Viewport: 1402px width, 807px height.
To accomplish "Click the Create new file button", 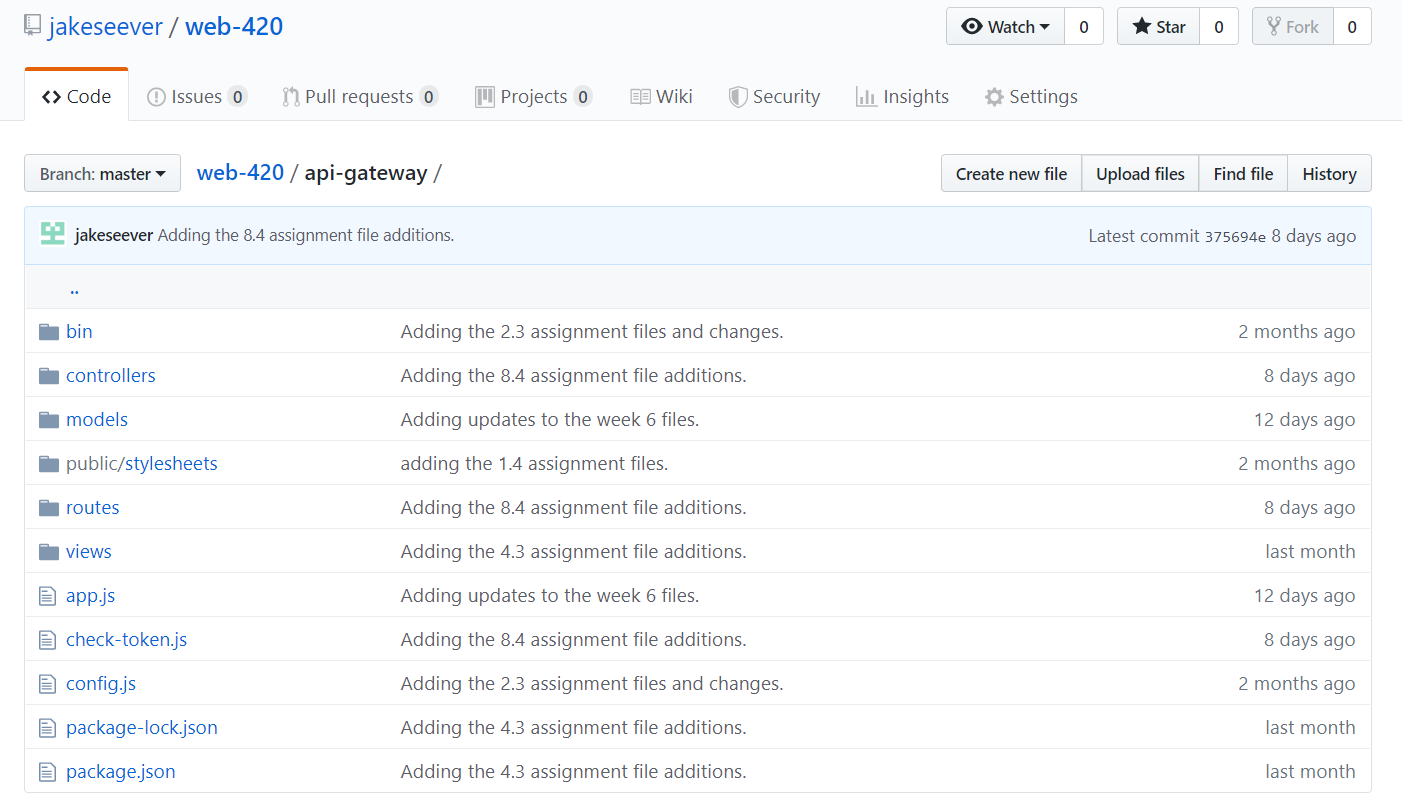I will tap(1011, 173).
